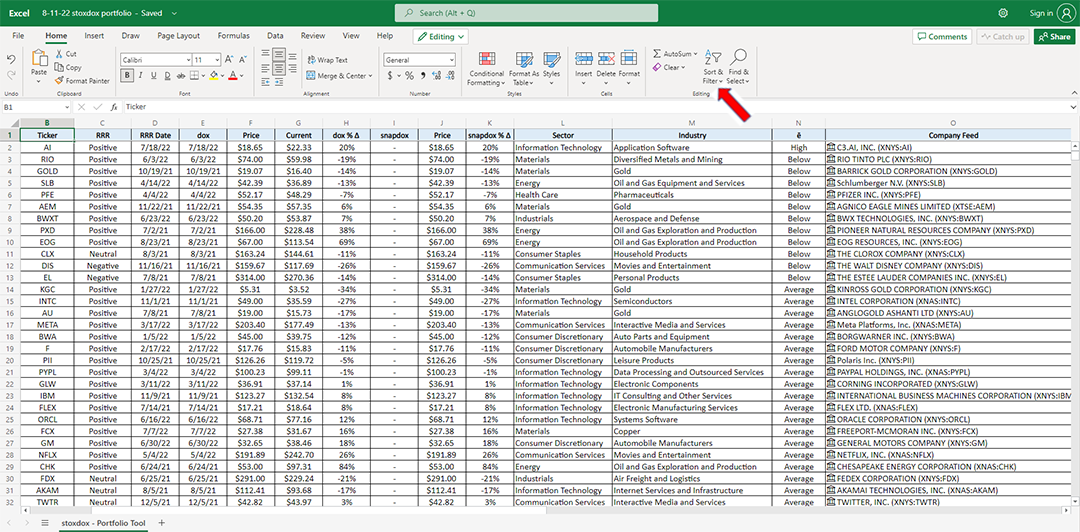The image size is (1080, 532).
Task: Toggle Wrap Text
Action: (327, 60)
